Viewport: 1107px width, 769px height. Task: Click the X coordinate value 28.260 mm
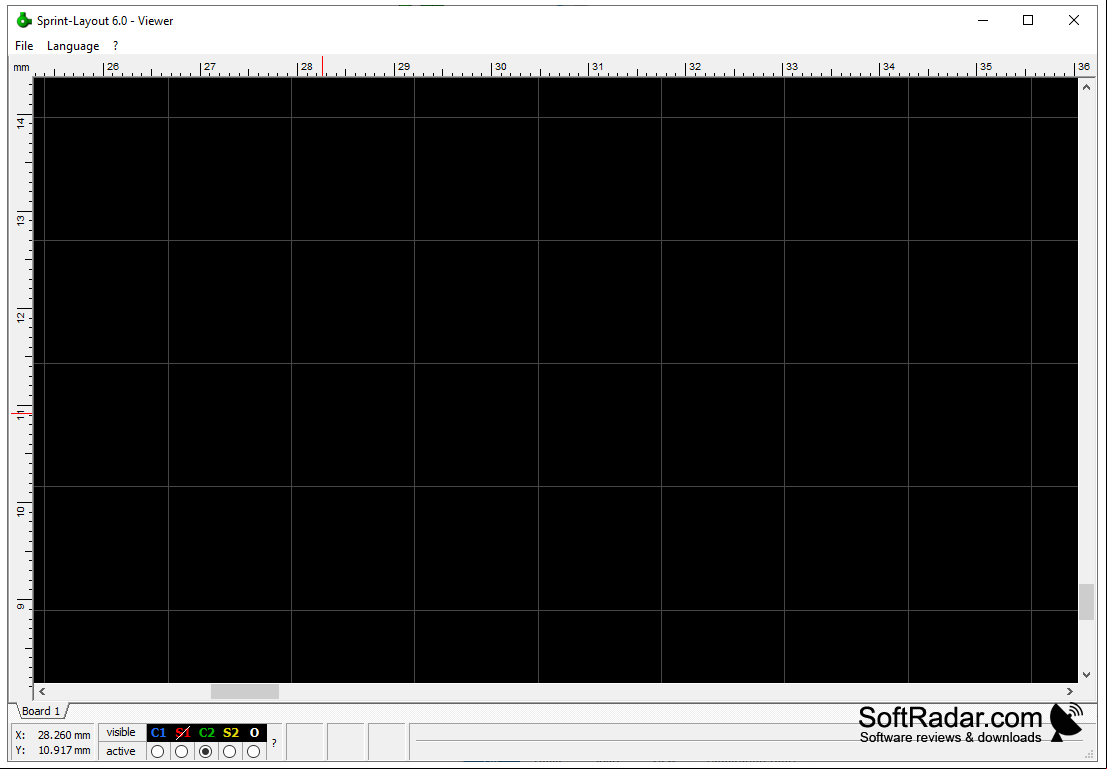[64, 735]
